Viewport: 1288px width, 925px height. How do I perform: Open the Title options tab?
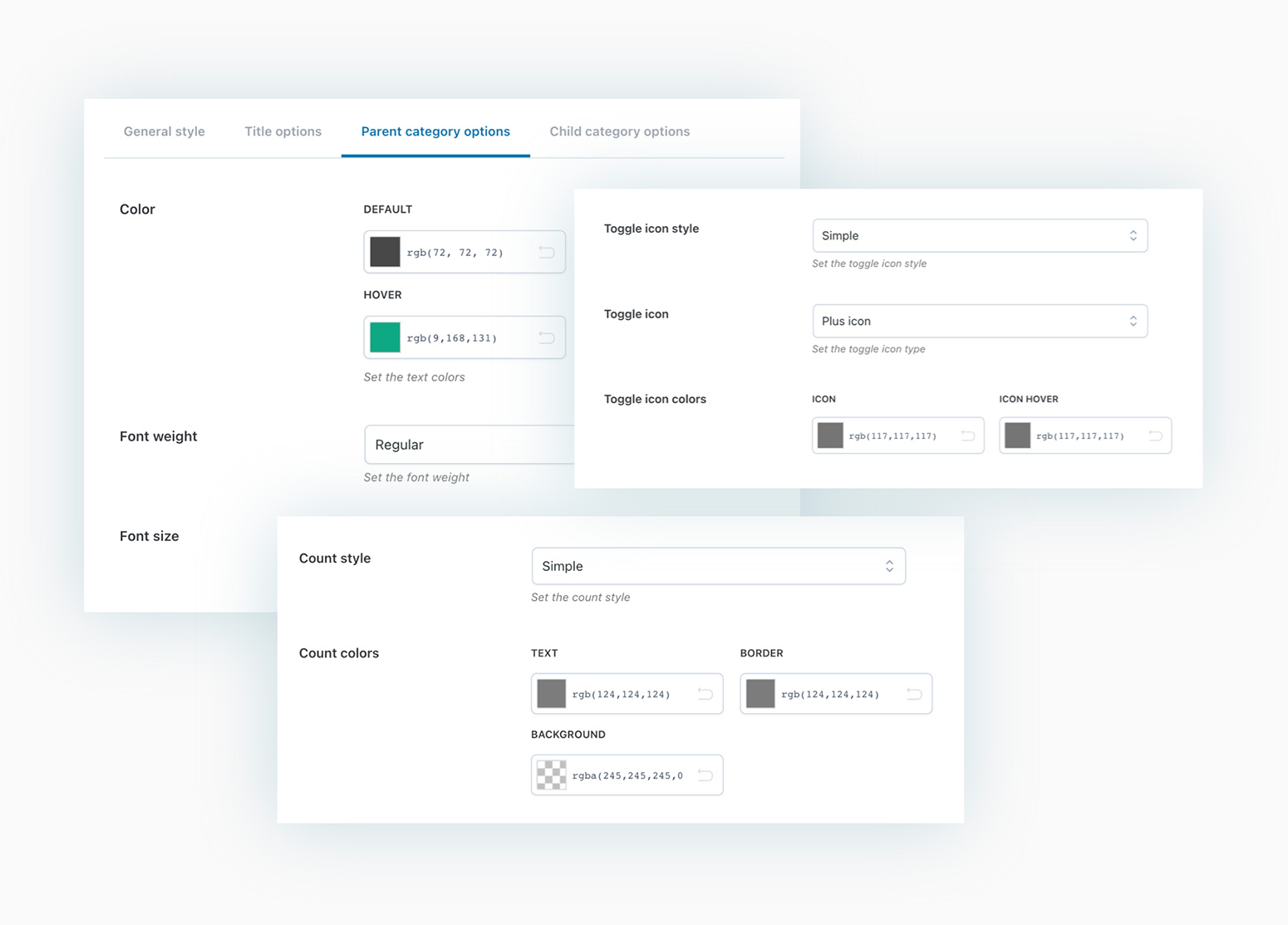(x=283, y=131)
